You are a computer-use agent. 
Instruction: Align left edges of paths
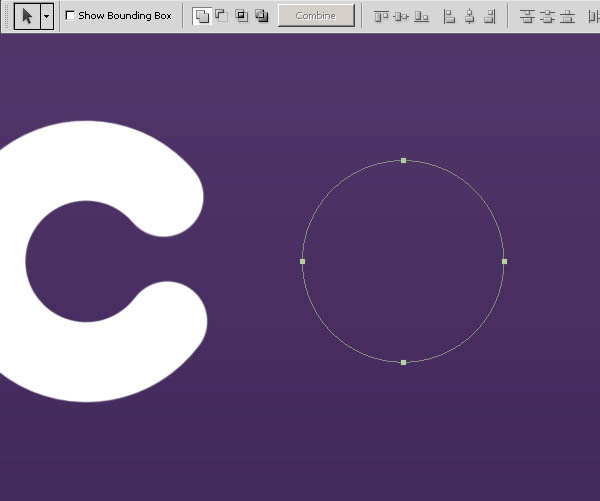(x=449, y=16)
